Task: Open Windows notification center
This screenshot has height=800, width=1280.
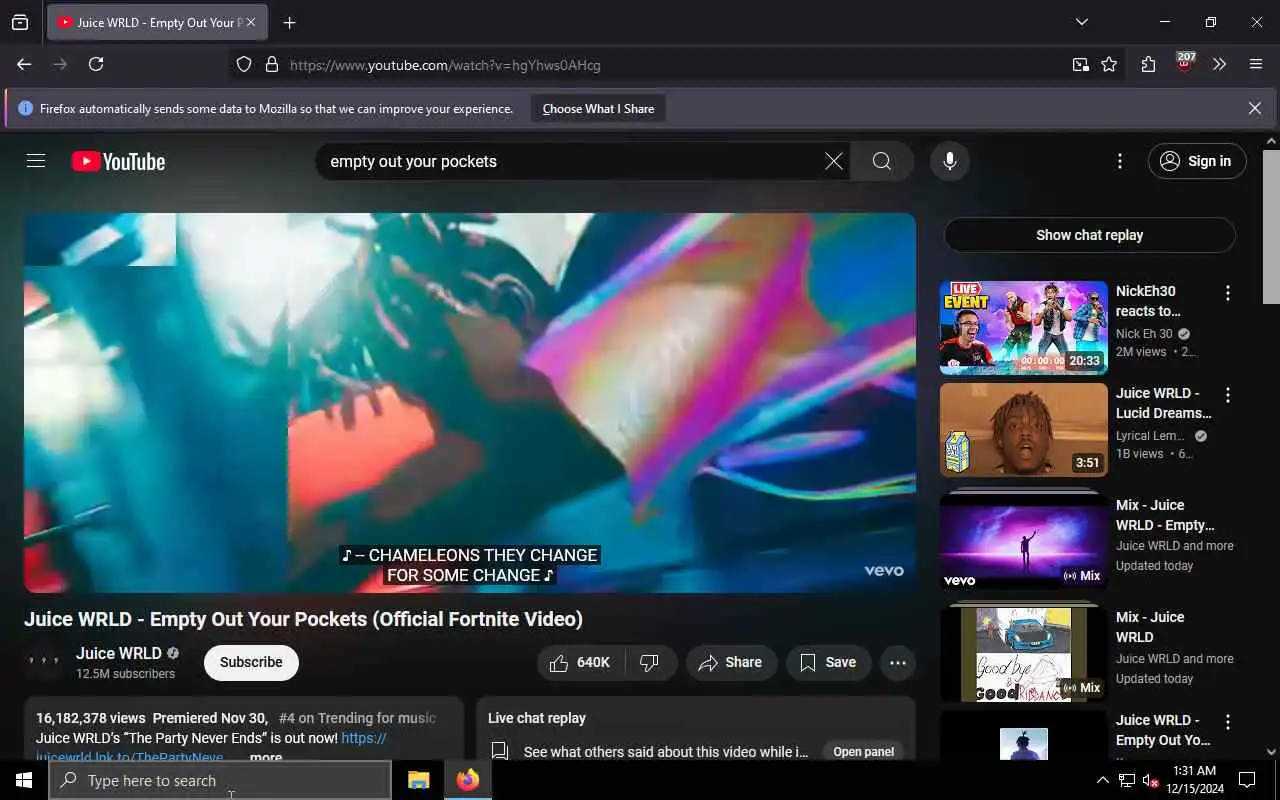Action: click(1247, 780)
